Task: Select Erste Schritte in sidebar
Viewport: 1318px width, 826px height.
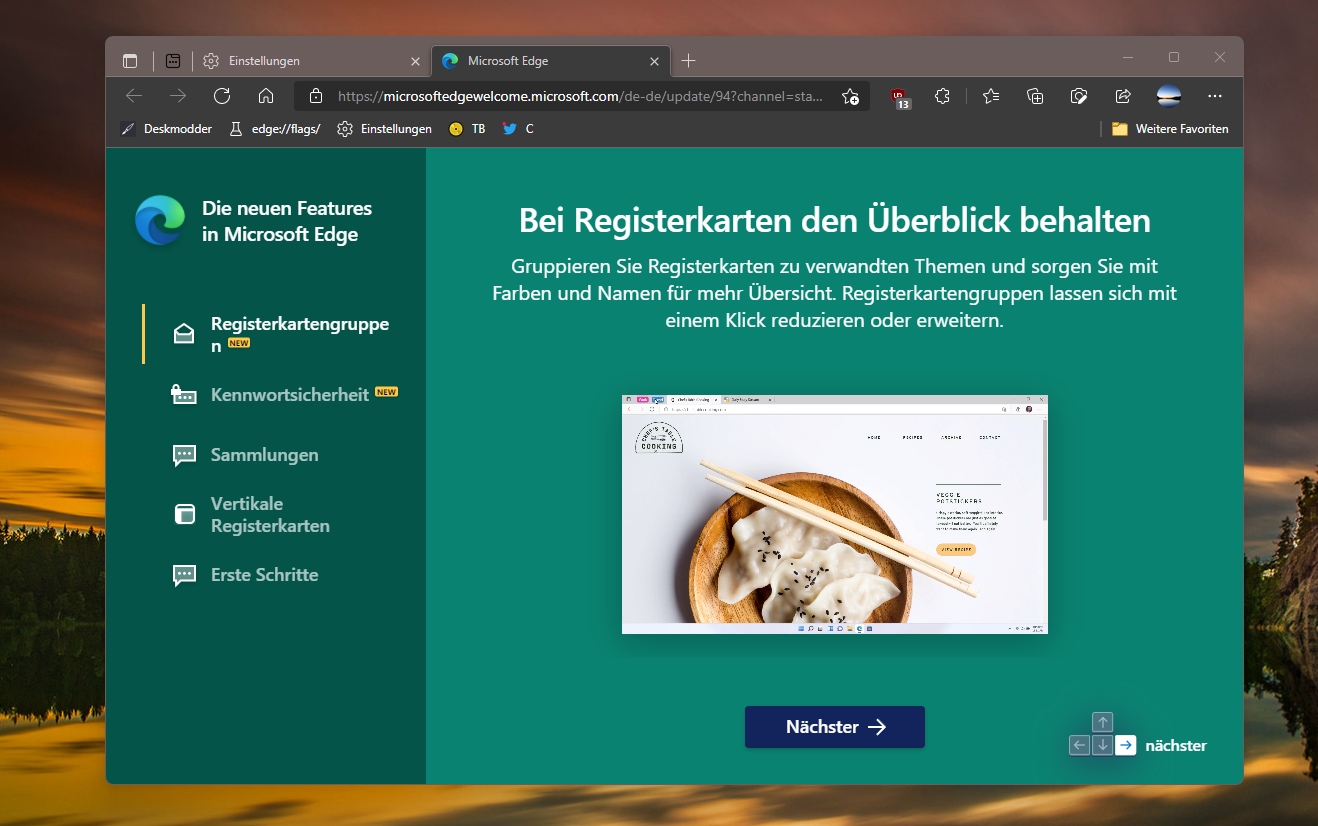Action: (x=246, y=575)
